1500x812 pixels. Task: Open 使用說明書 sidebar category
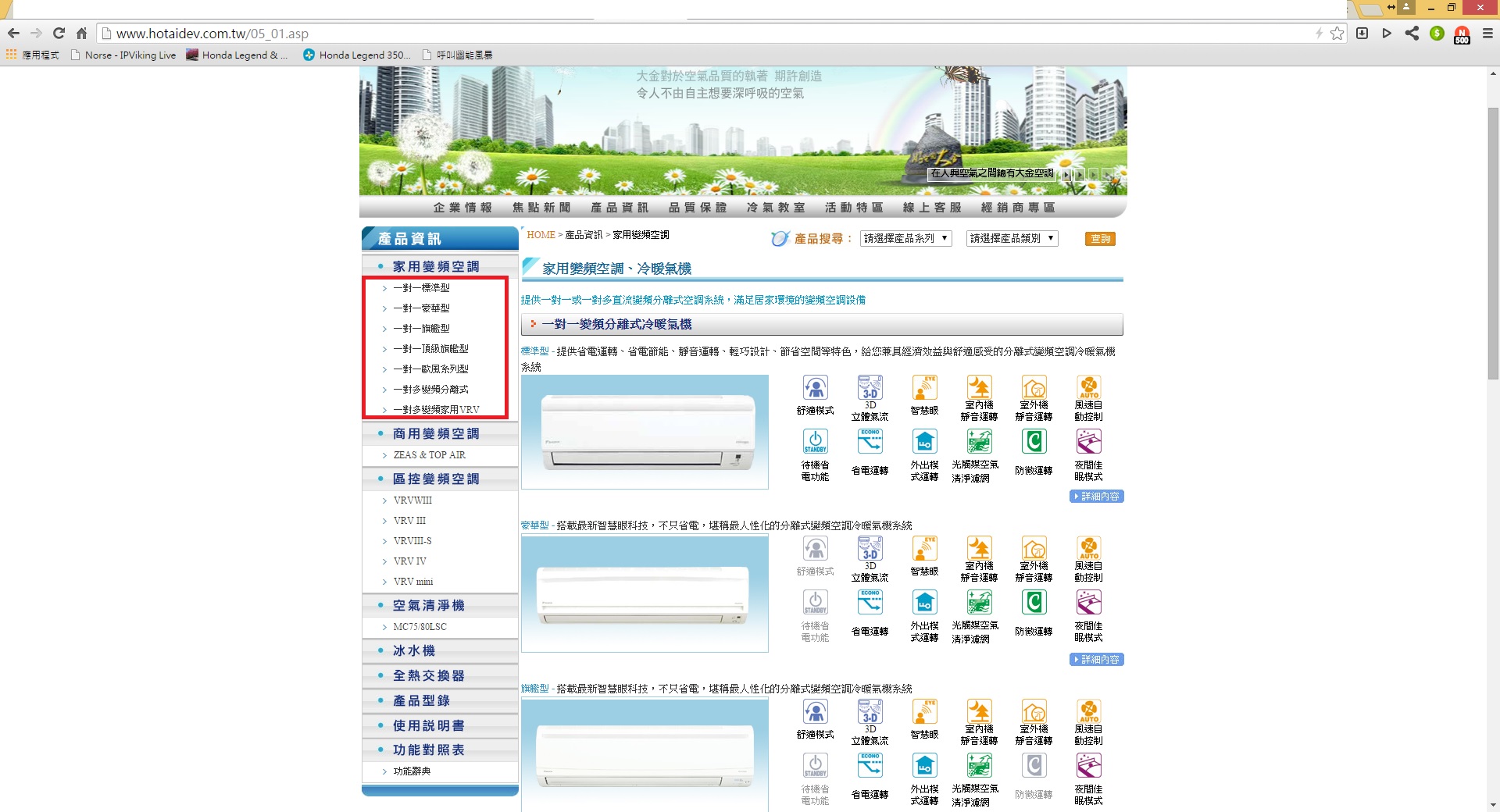click(428, 726)
